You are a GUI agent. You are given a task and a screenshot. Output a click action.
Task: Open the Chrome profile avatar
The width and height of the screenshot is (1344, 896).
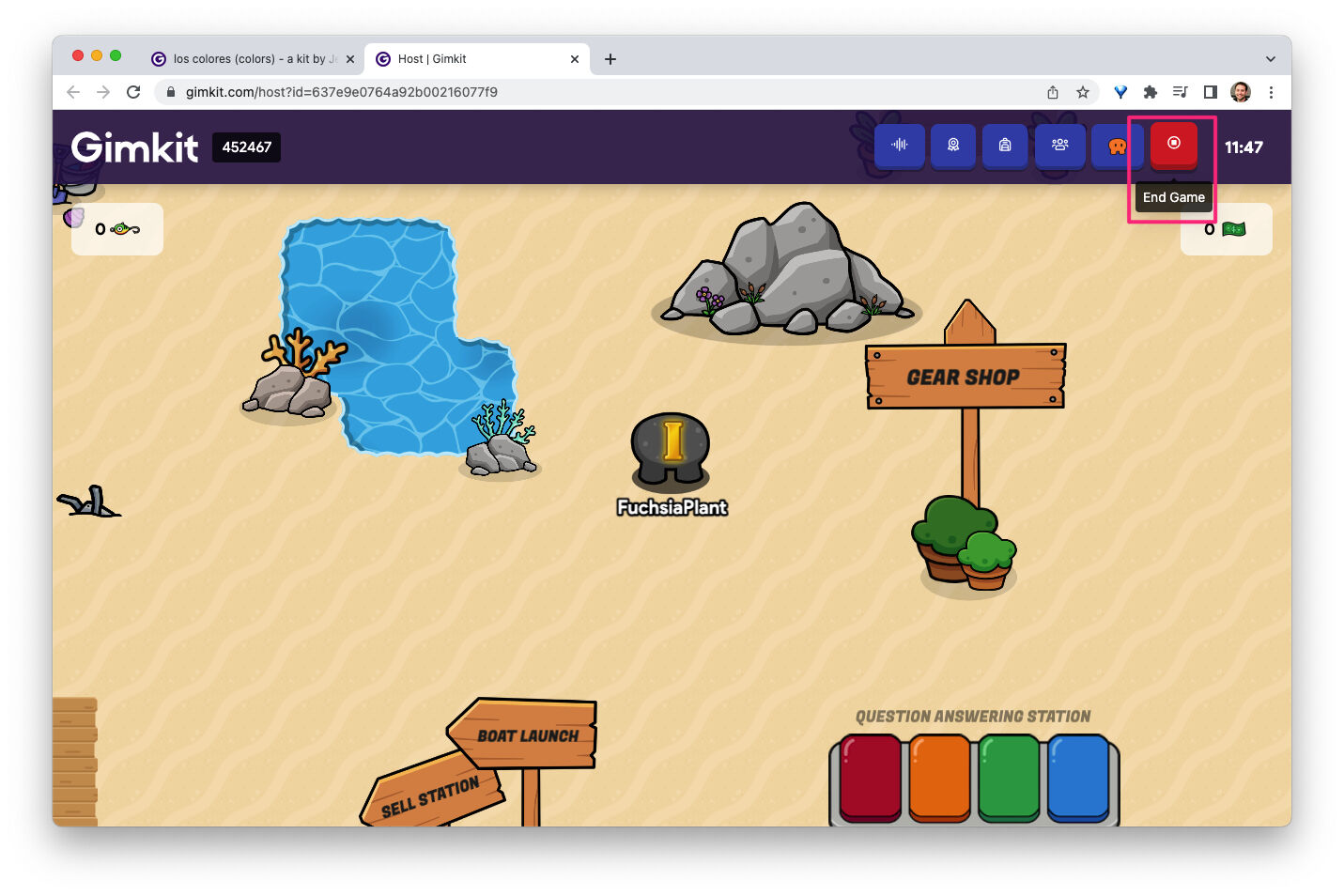(1241, 92)
